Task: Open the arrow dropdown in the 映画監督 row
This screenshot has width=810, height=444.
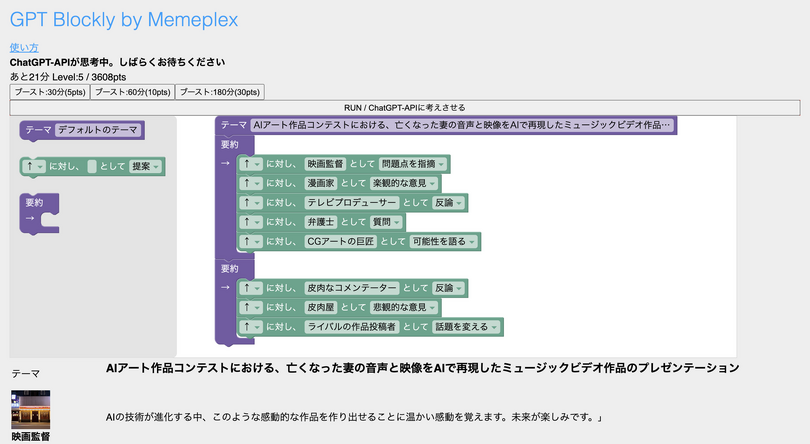Action: tap(251, 164)
